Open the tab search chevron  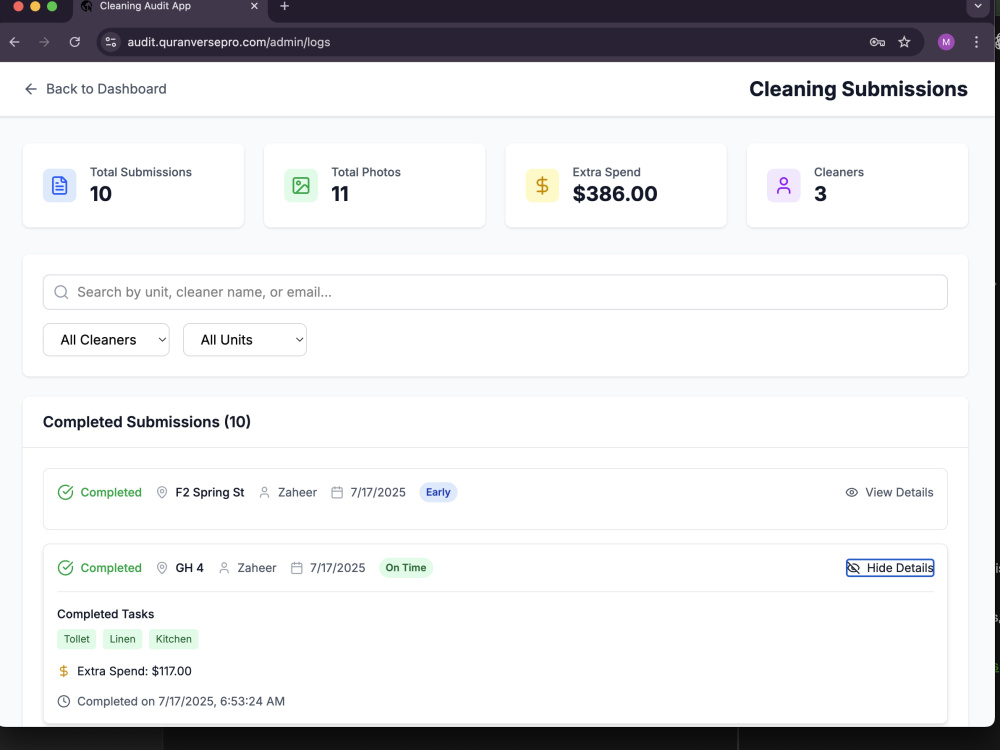[x=978, y=6]
